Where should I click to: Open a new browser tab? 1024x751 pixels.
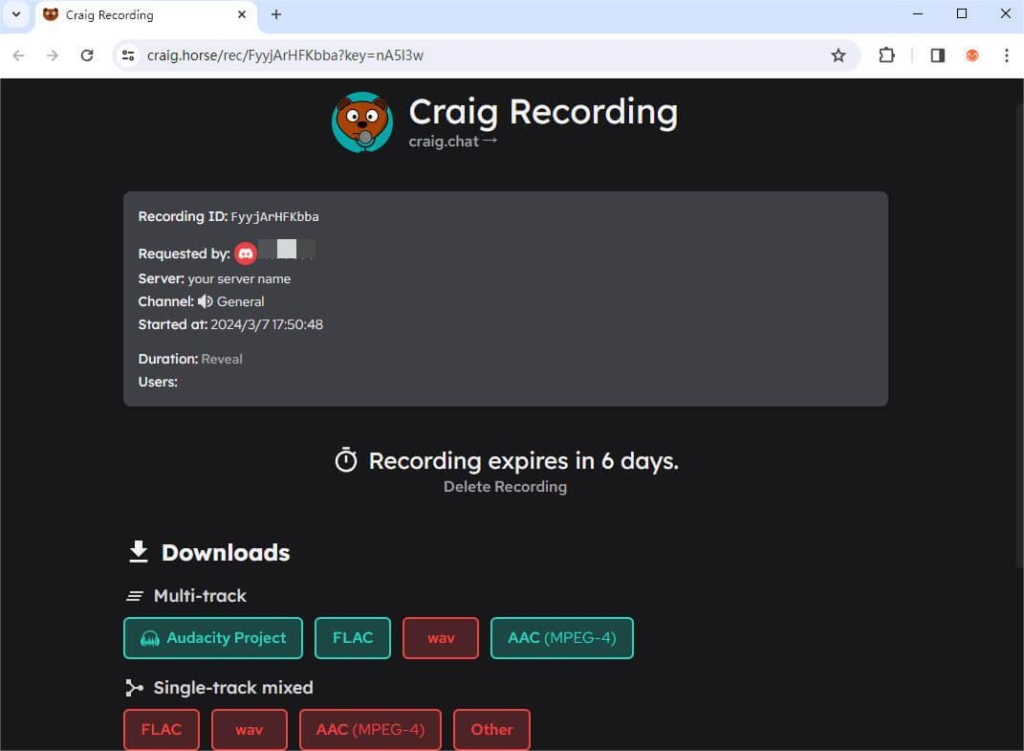[276, 15]
